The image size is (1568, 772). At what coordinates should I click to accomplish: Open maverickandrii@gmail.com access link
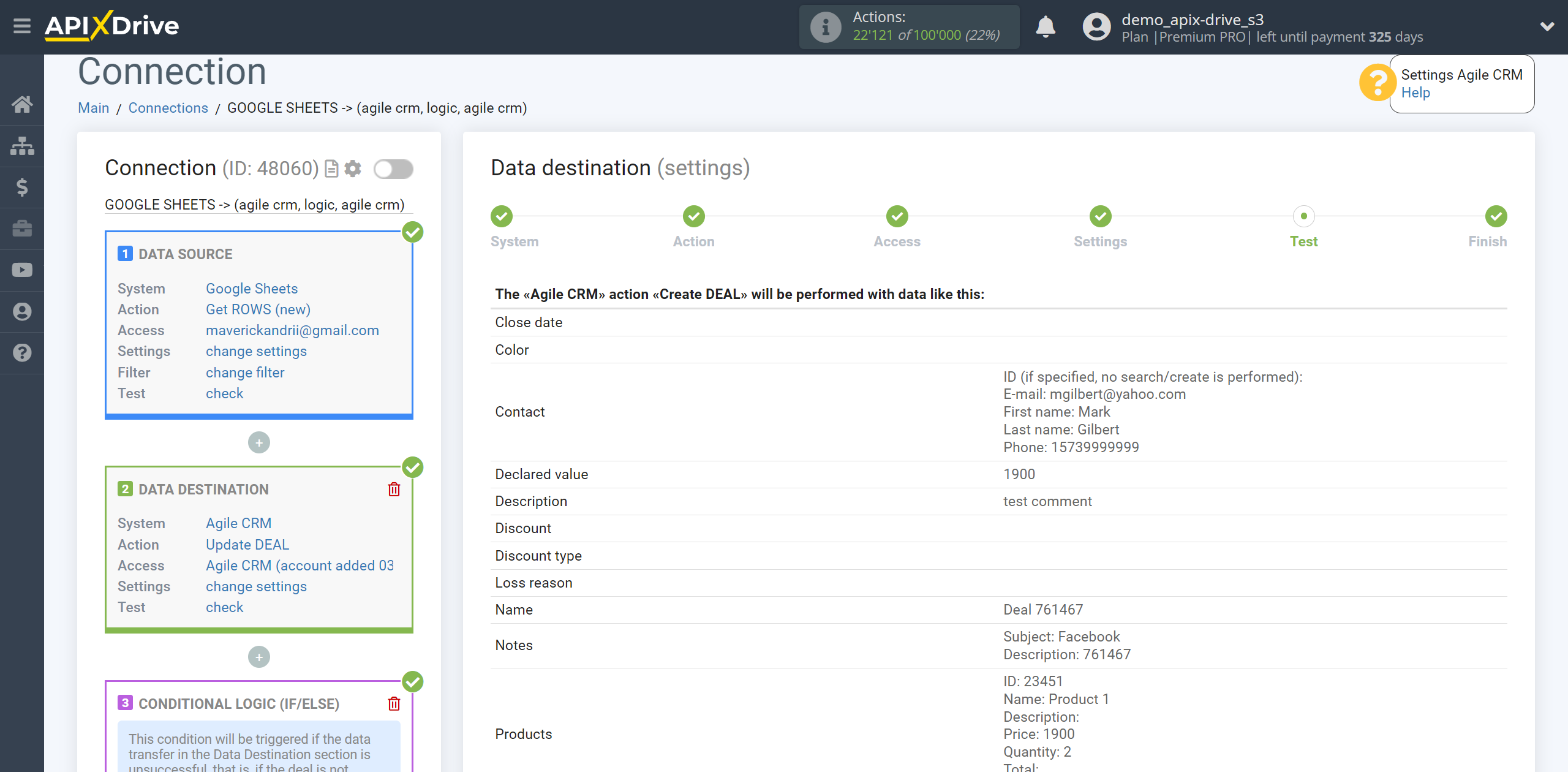pos(292,330)
